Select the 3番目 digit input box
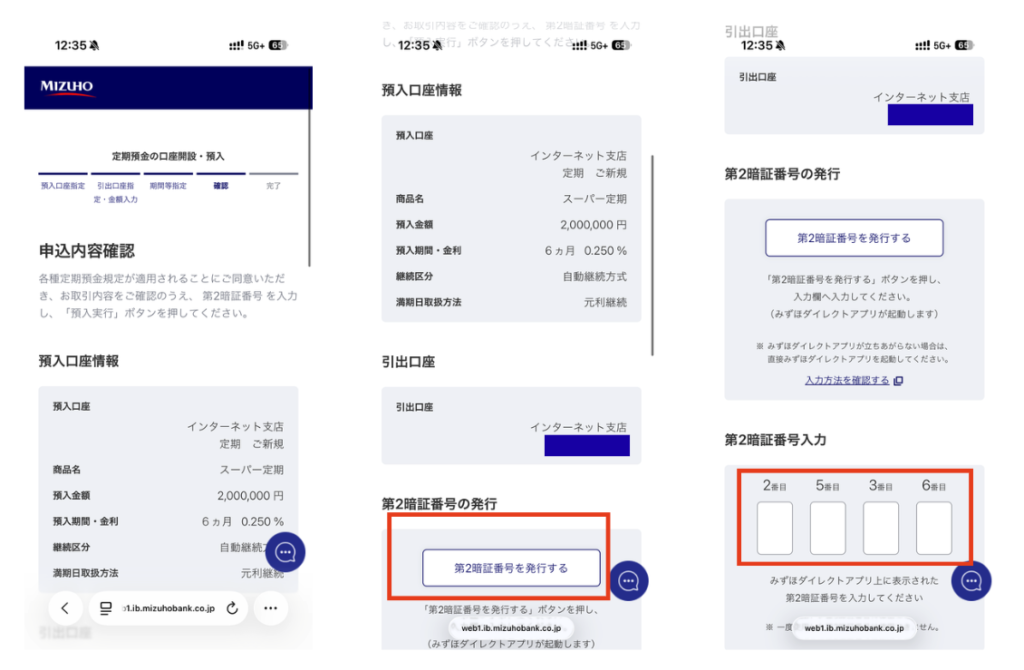The image size is (1024, 670). coord(880,528)
